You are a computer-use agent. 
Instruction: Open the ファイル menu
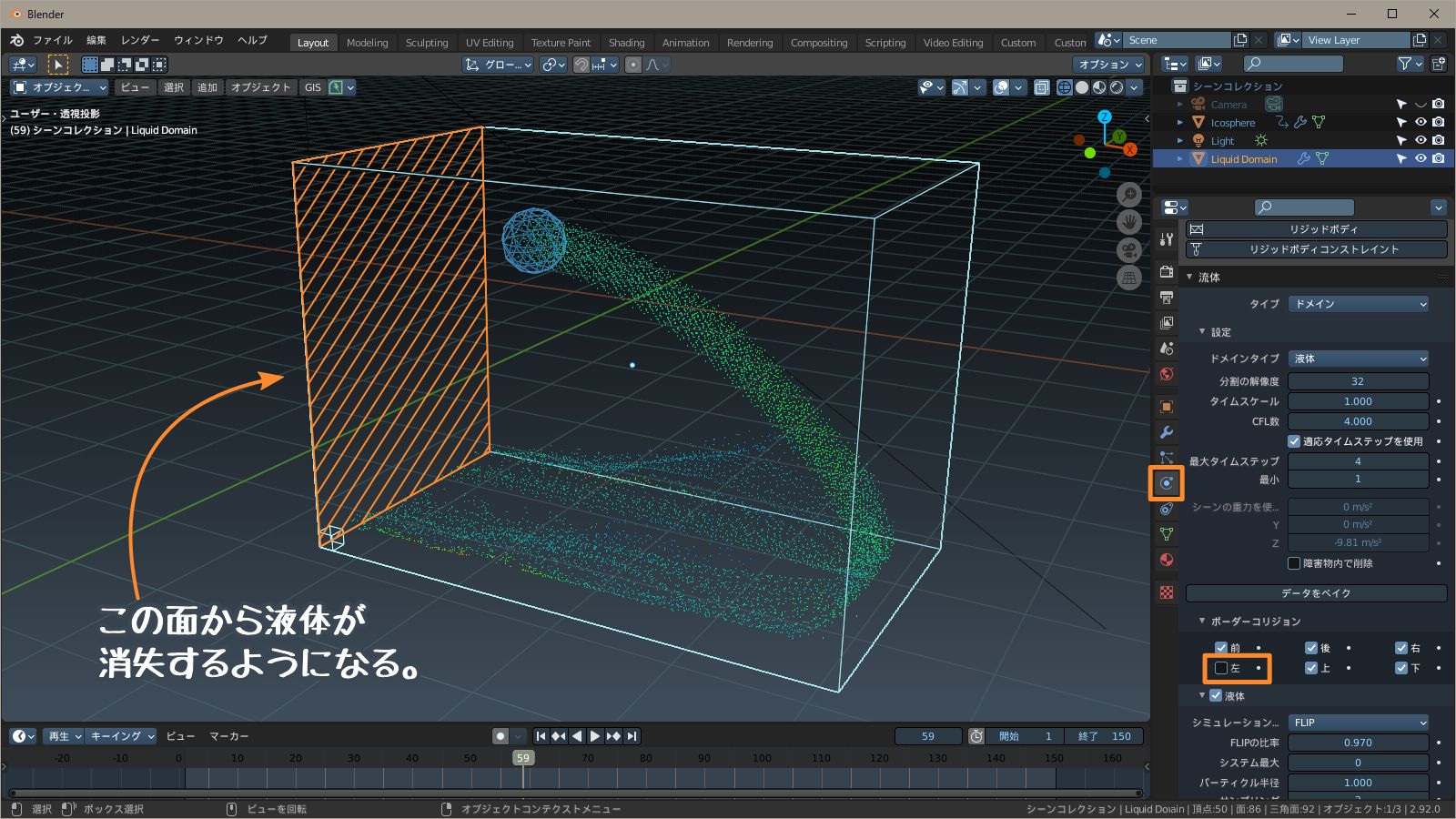tap(53, 40)
